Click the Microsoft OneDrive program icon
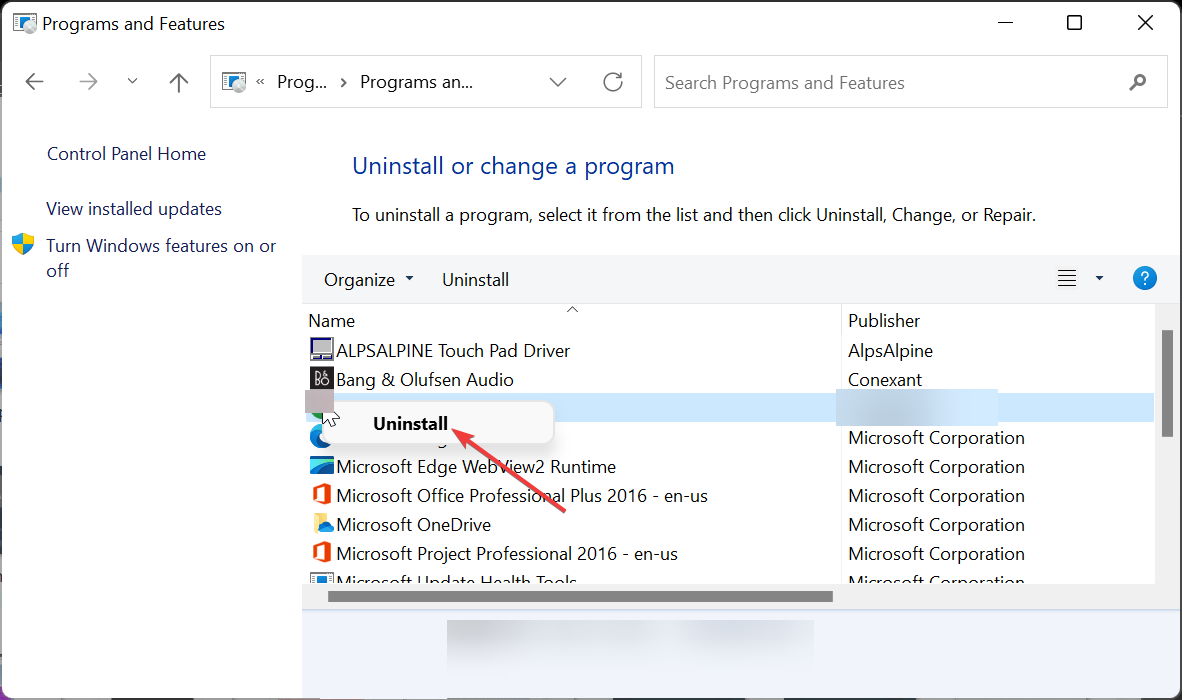 (x=321, y=523)
